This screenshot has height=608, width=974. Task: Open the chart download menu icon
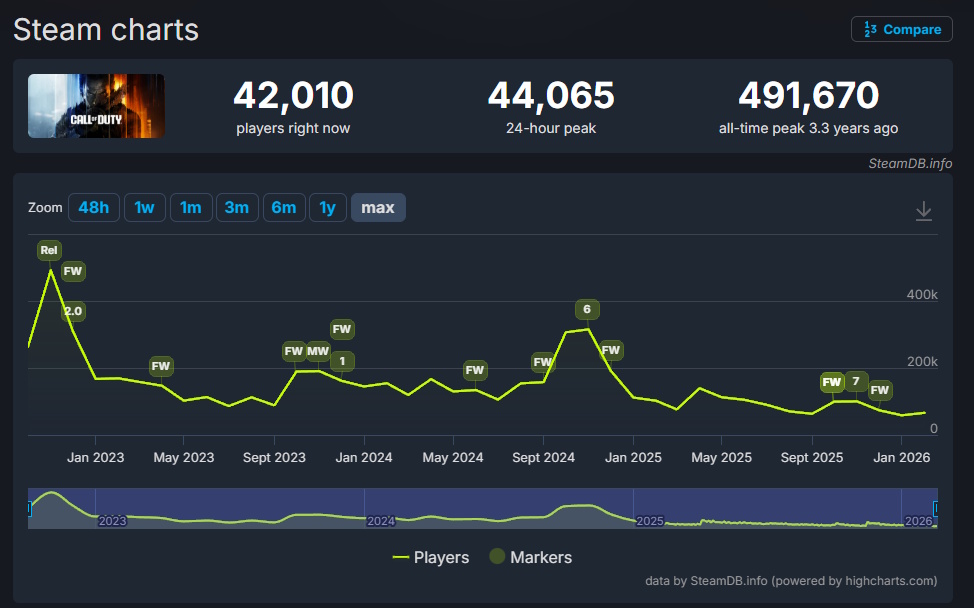point(924,211)
